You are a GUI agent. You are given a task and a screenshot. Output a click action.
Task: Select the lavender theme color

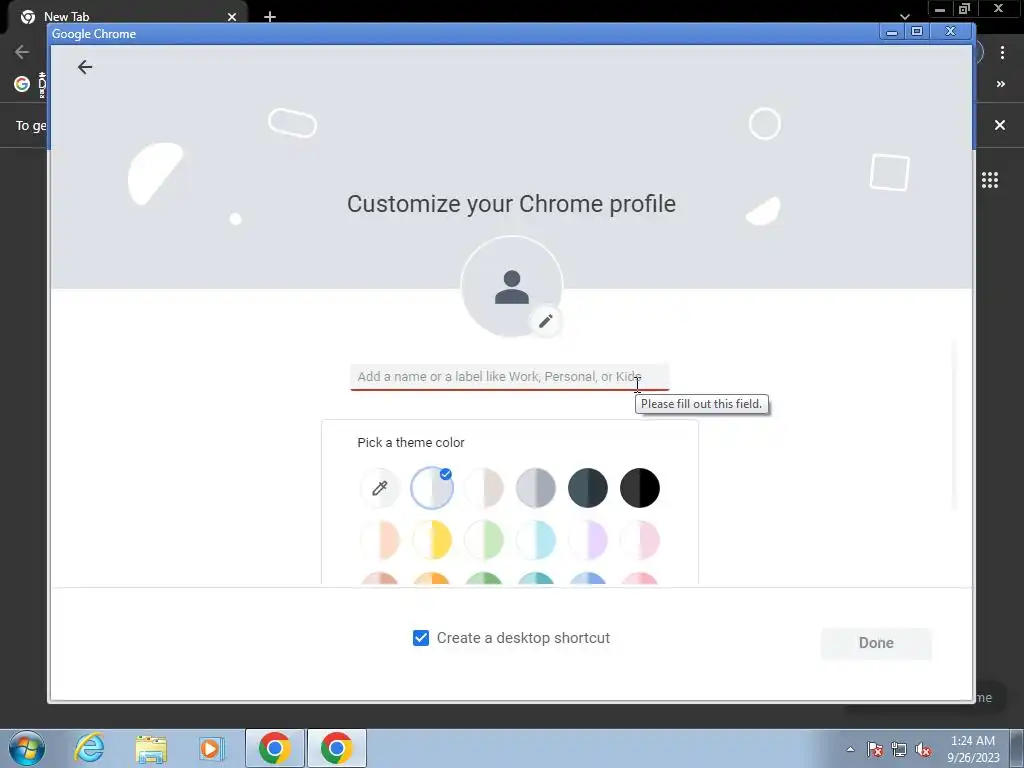point(588,540)
